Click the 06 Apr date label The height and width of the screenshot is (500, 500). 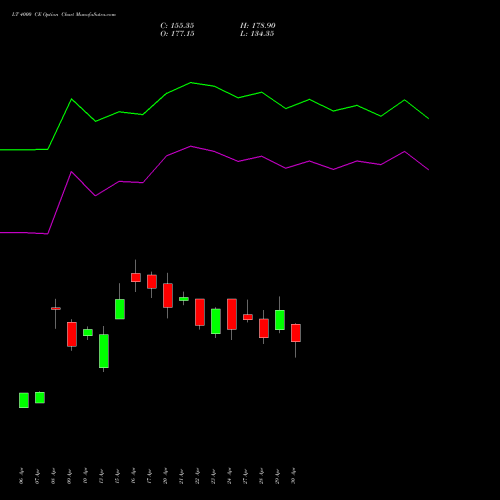22,476
